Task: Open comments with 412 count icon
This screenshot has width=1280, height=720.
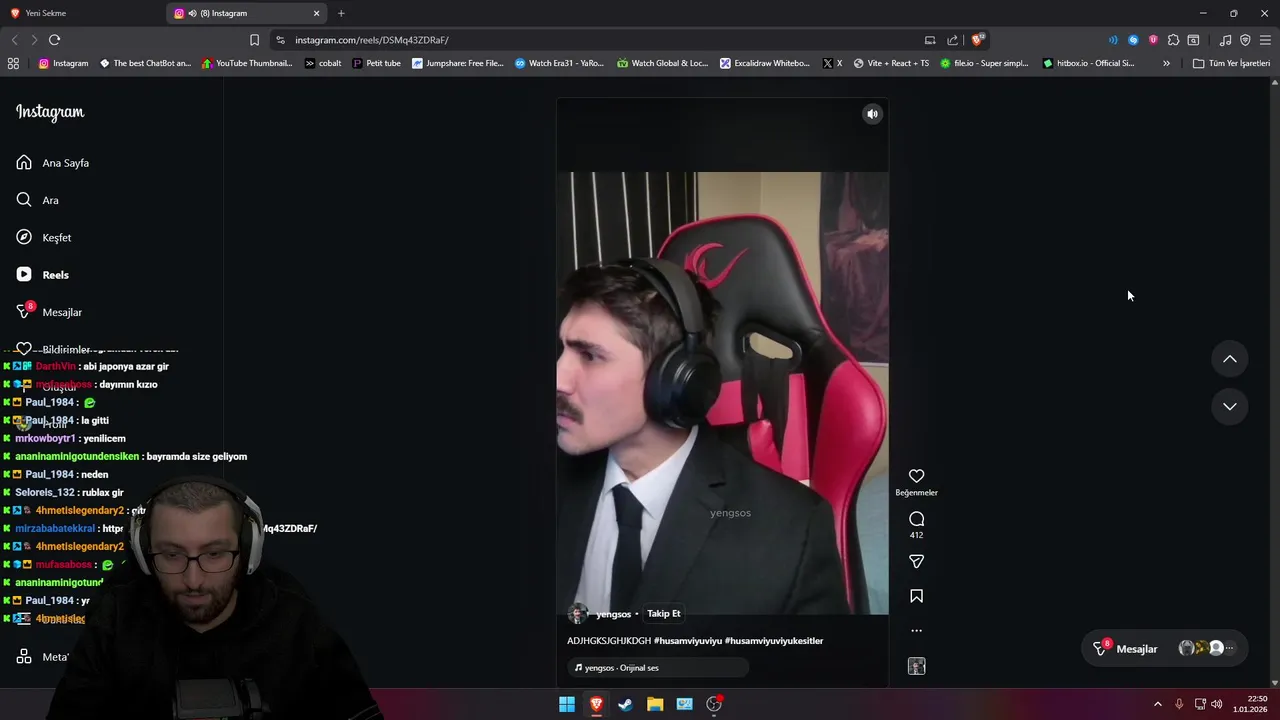Action: [x=916, y=519]
